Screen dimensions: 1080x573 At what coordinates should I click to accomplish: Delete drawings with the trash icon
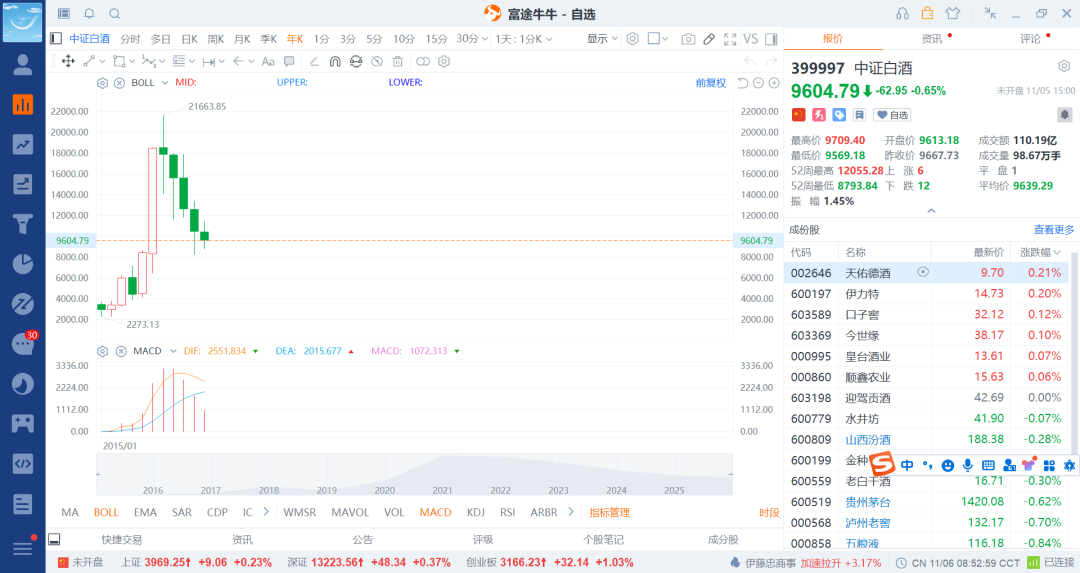point(397,61)
